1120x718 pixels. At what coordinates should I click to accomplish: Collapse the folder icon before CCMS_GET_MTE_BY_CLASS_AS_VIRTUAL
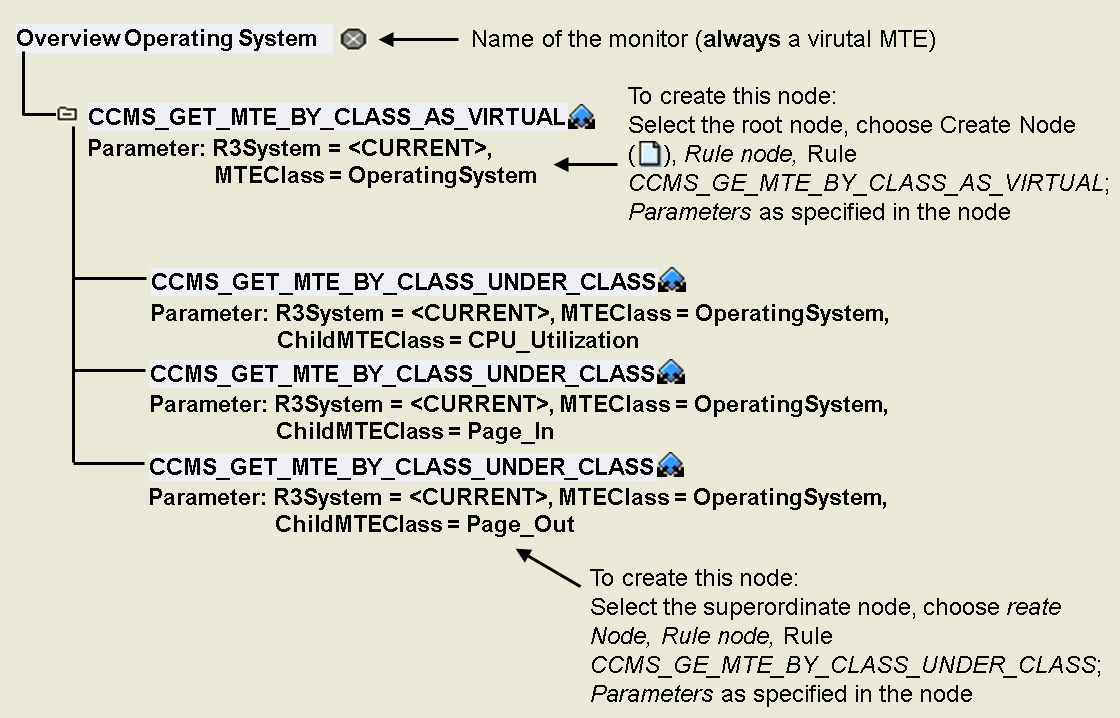(67, 115)
